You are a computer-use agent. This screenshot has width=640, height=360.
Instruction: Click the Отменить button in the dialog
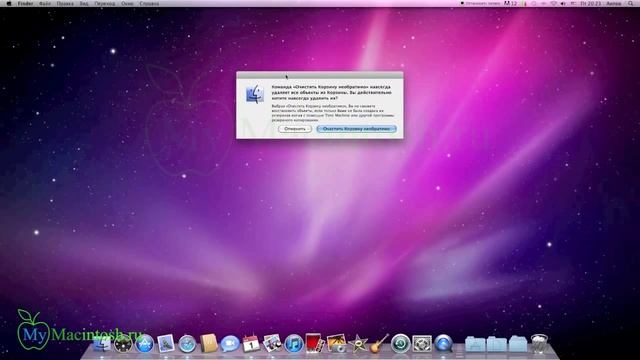[x=295, y=129]
